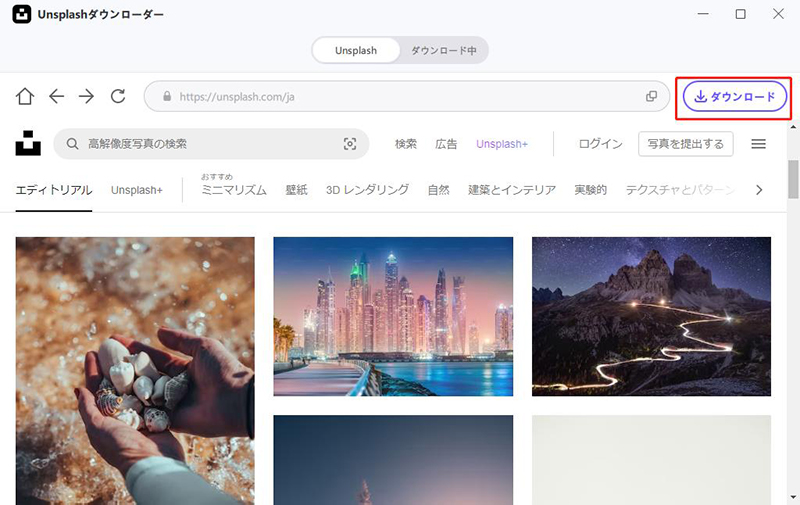Close the downloader window
Screen dimensions: 800x505
[778, 14]
